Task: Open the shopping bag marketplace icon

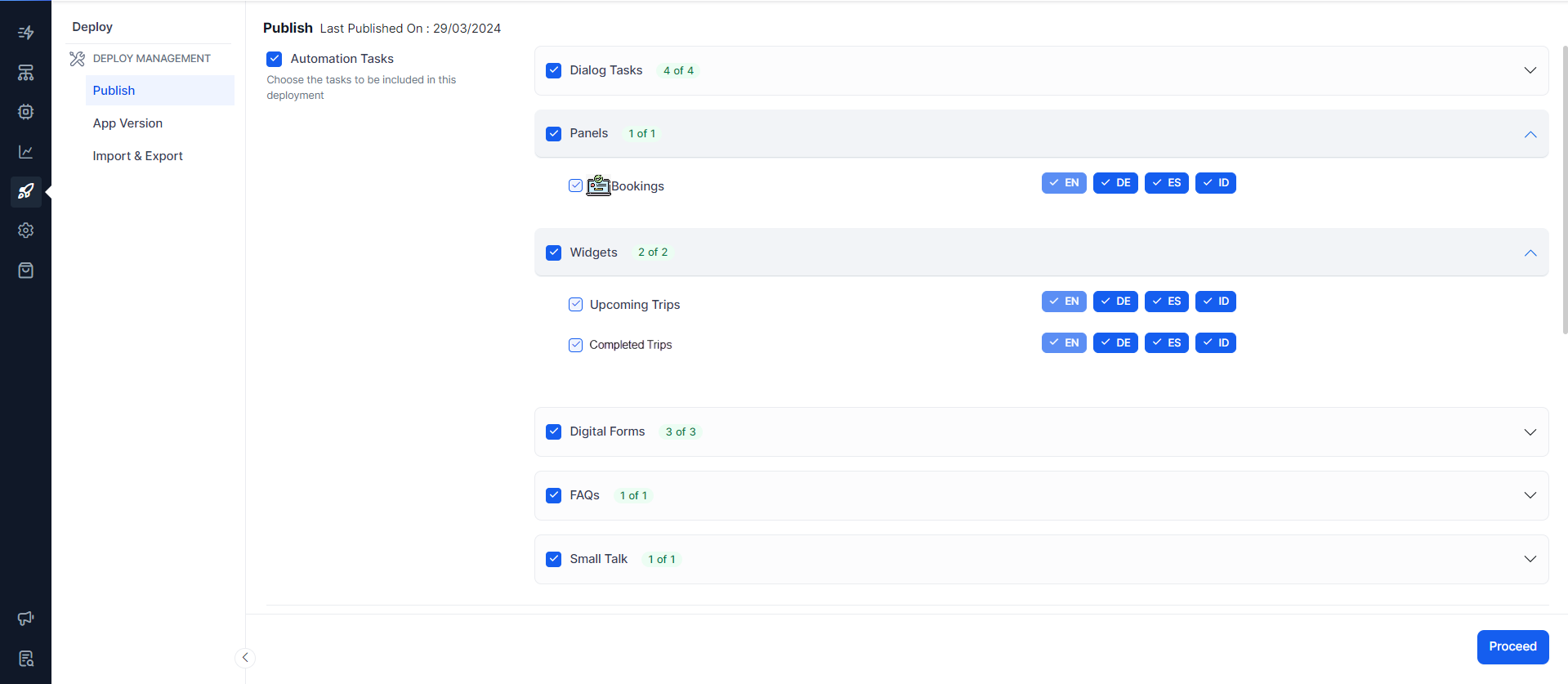Action: [25, 270]
